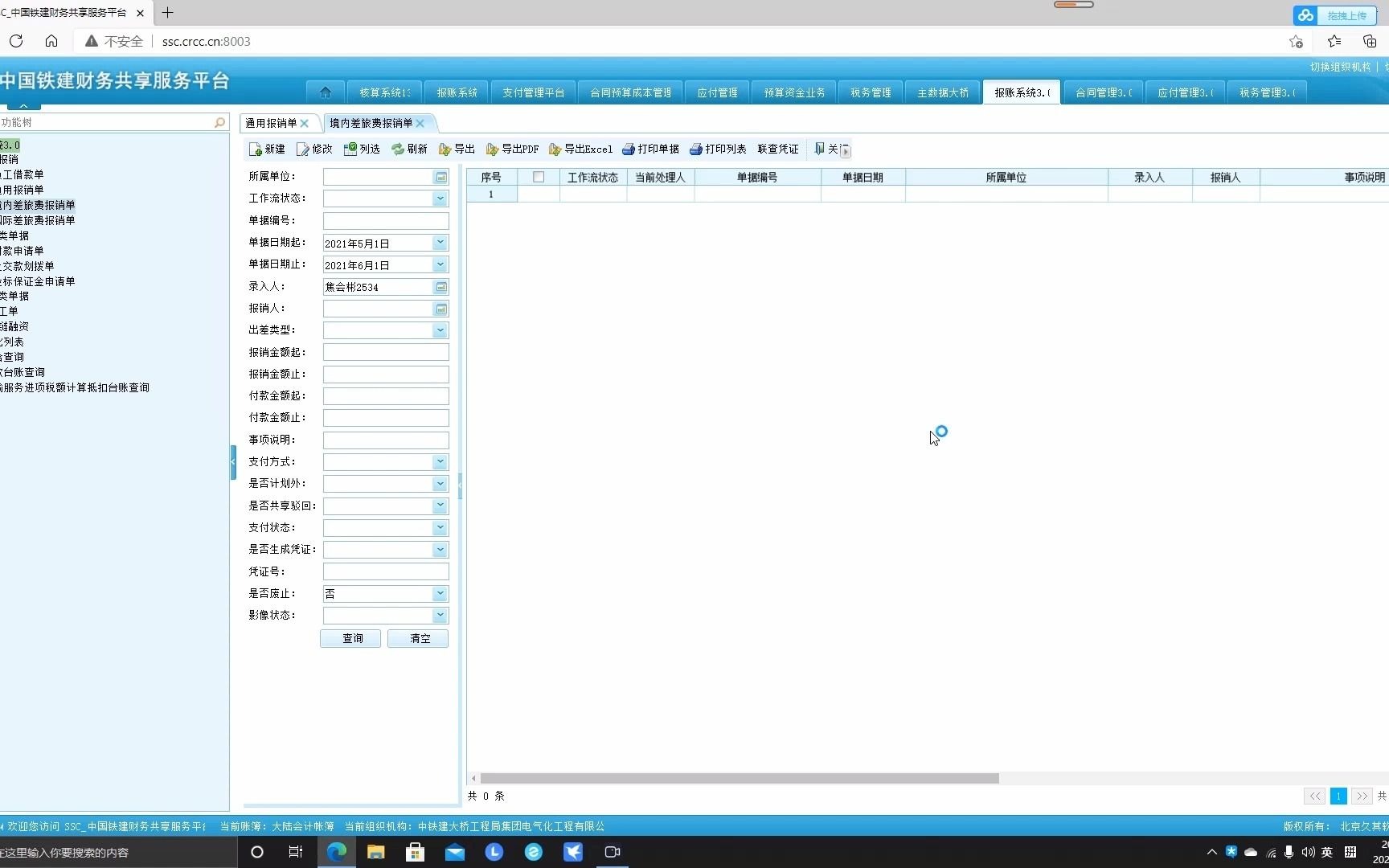
Task: Export list with 导出Excel
Action: pos(580,149)
